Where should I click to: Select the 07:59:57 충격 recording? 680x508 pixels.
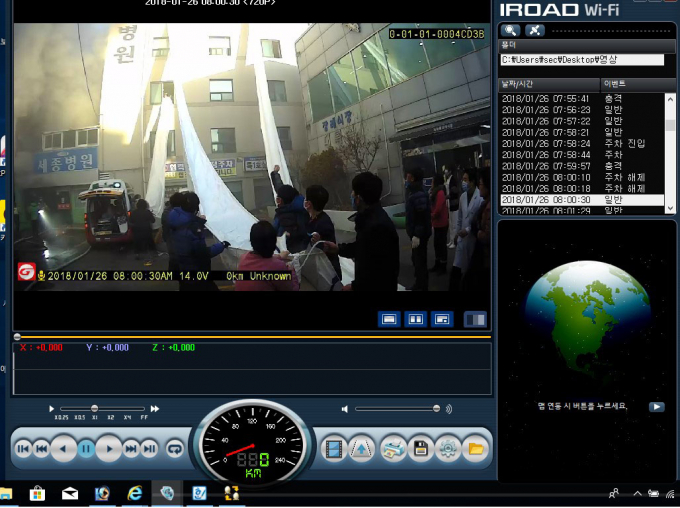click(582, 166)
